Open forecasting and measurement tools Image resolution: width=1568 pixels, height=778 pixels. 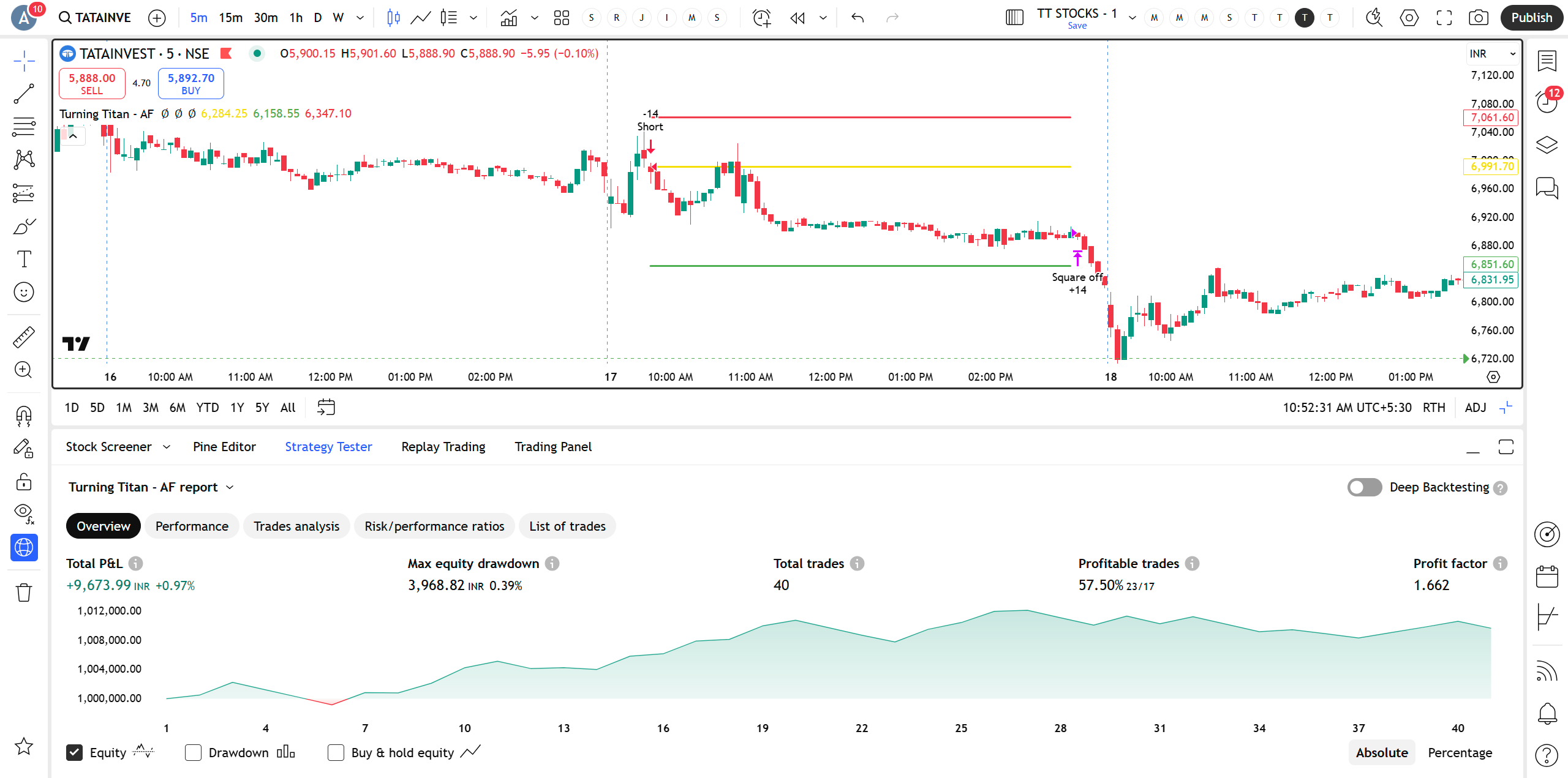click(24, 193)
